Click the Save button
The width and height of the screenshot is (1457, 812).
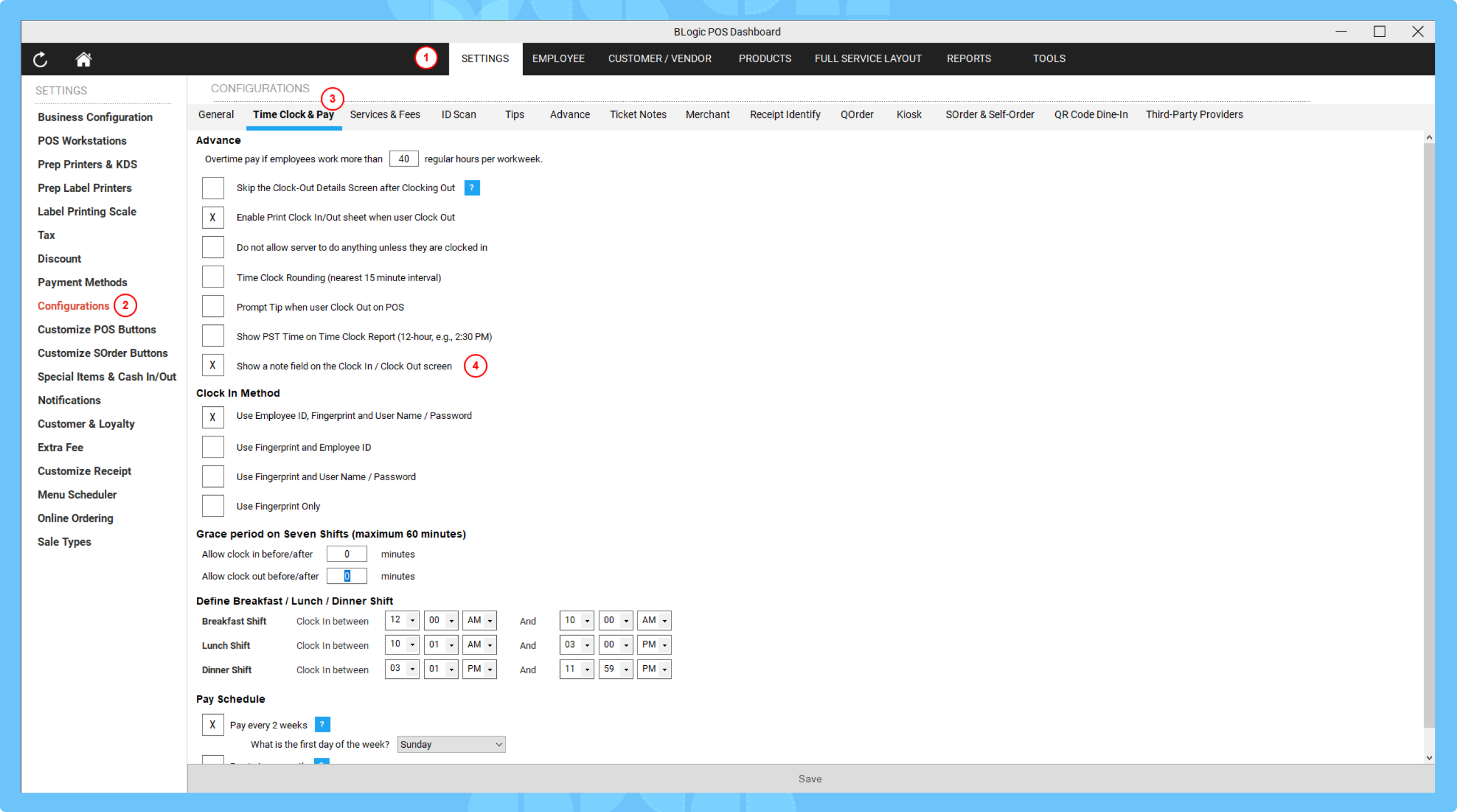pos(810,779)
